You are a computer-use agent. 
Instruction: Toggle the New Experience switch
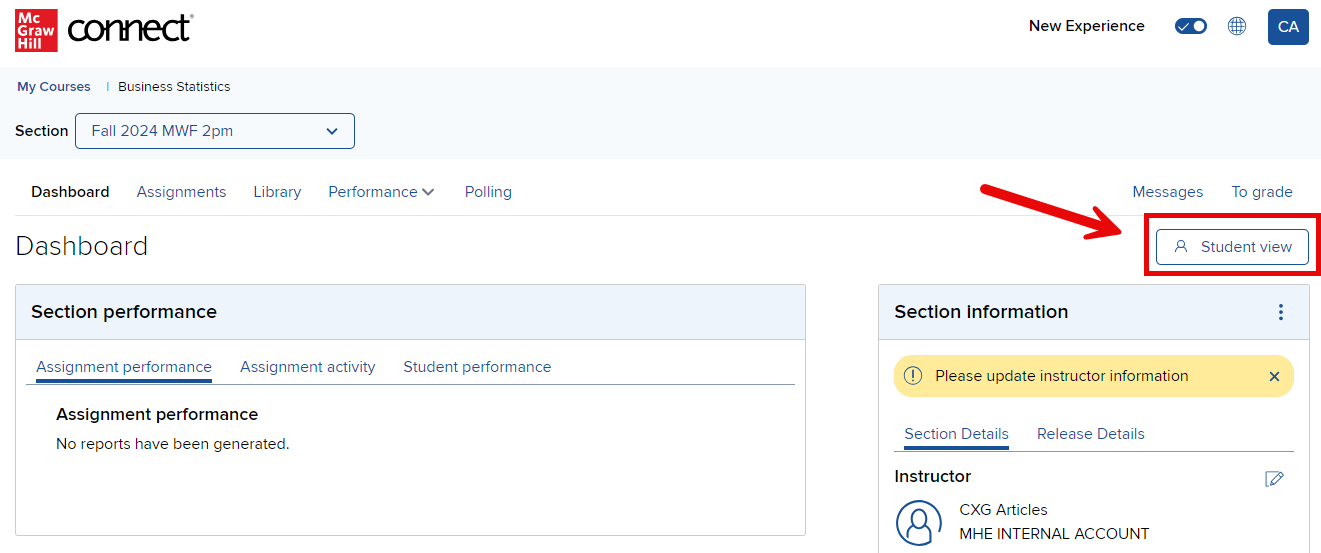1191,27
